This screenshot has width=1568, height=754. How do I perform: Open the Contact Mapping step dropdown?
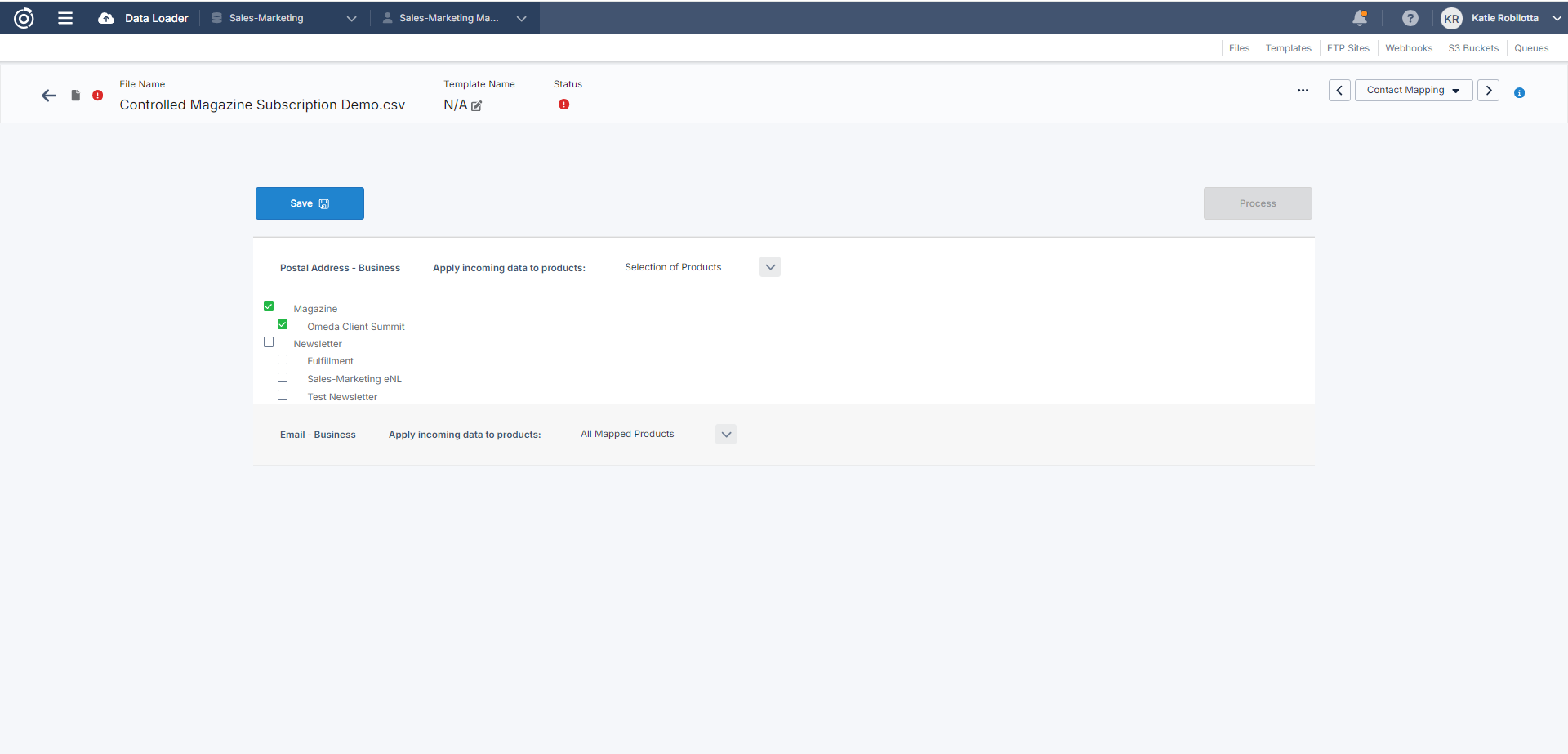(1413, 91)
